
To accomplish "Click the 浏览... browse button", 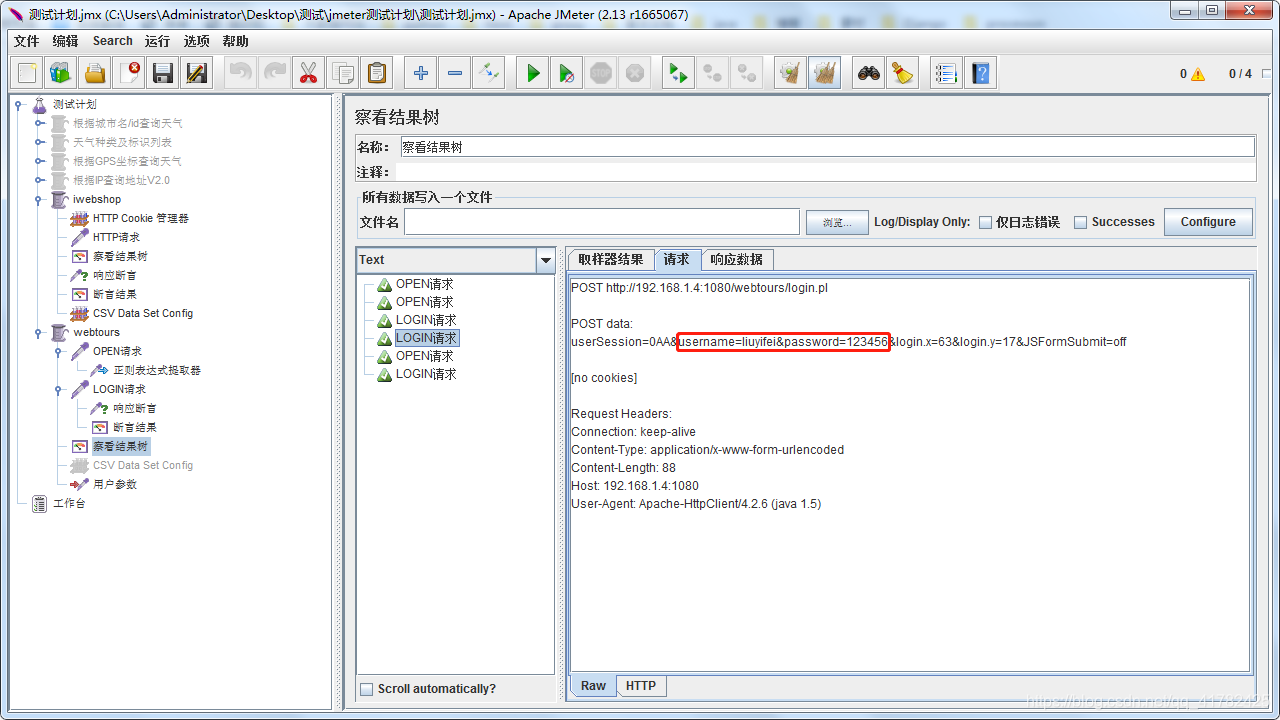I will click(837, 223).
